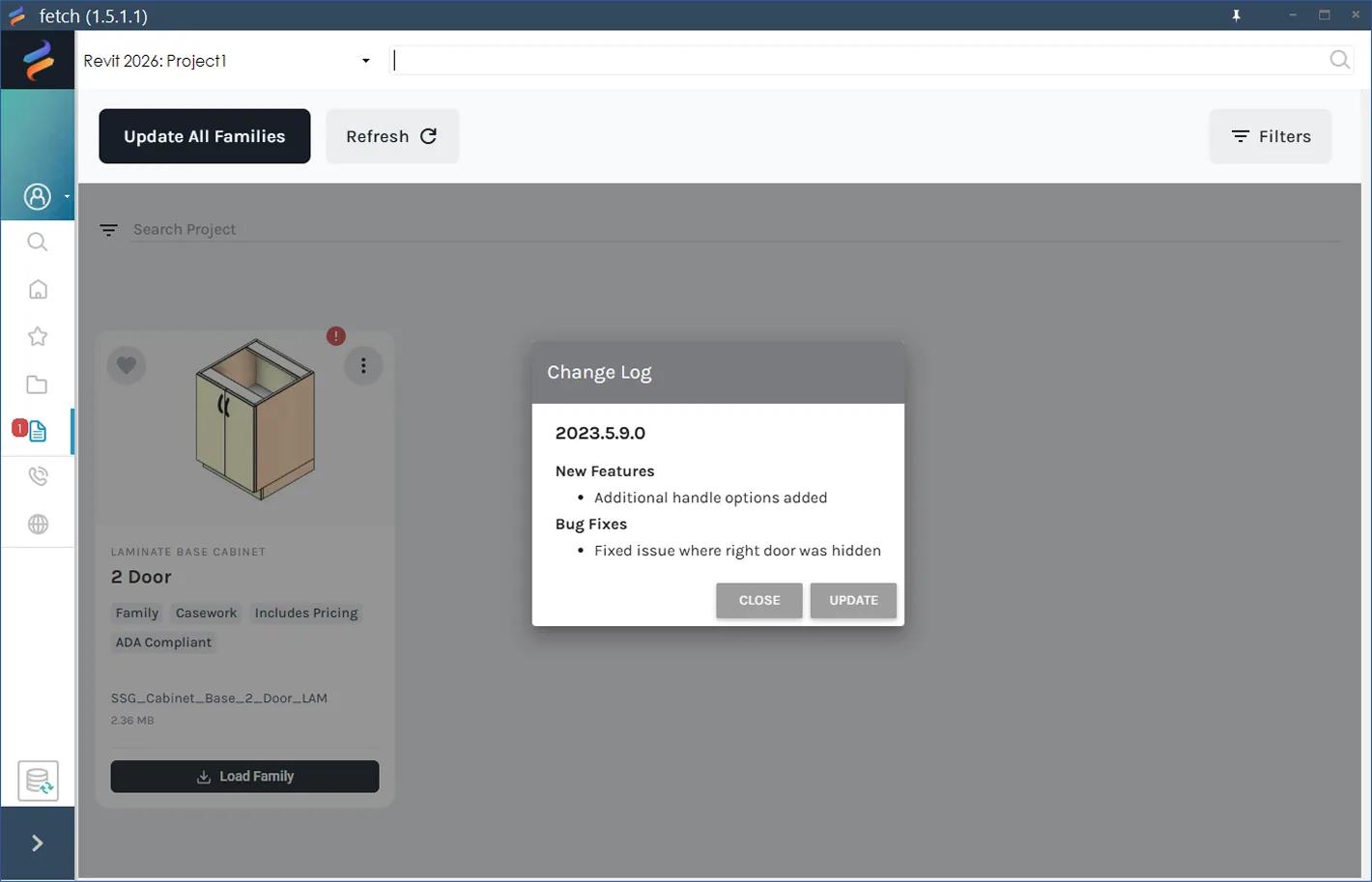
Task: Click the SSG_Cabinet_Base_2_Door_LAM file name
Action: 219,698
